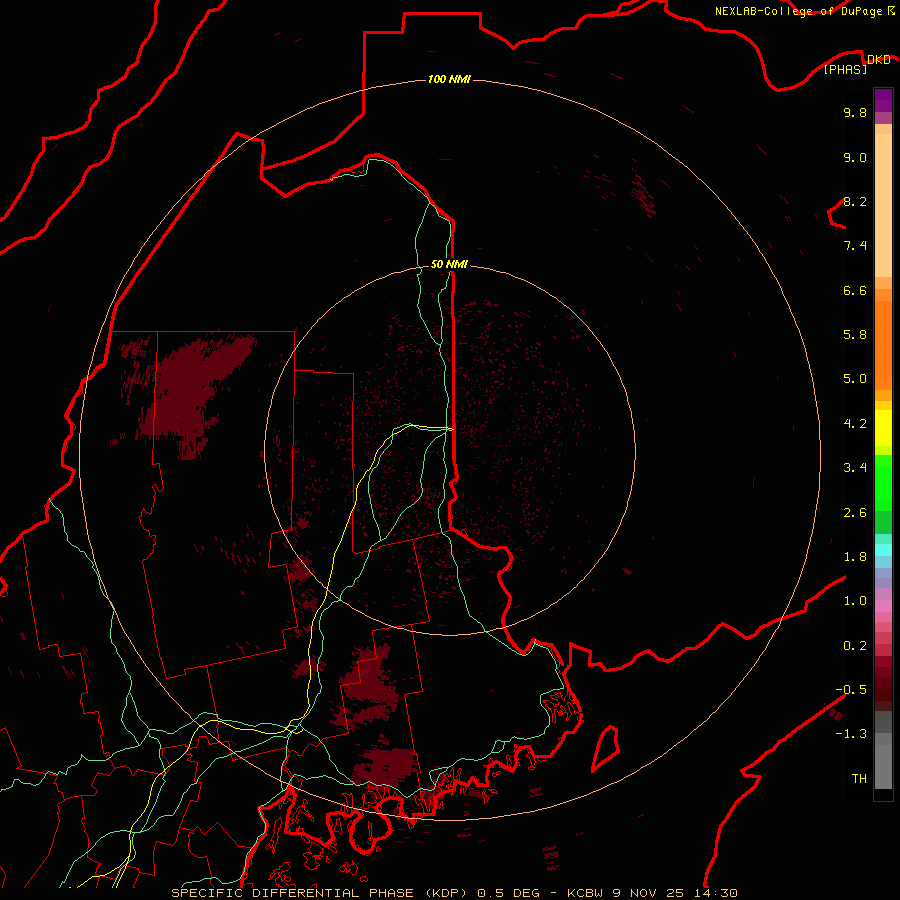Click the 5.0 colorbar value

coord(855,379)
